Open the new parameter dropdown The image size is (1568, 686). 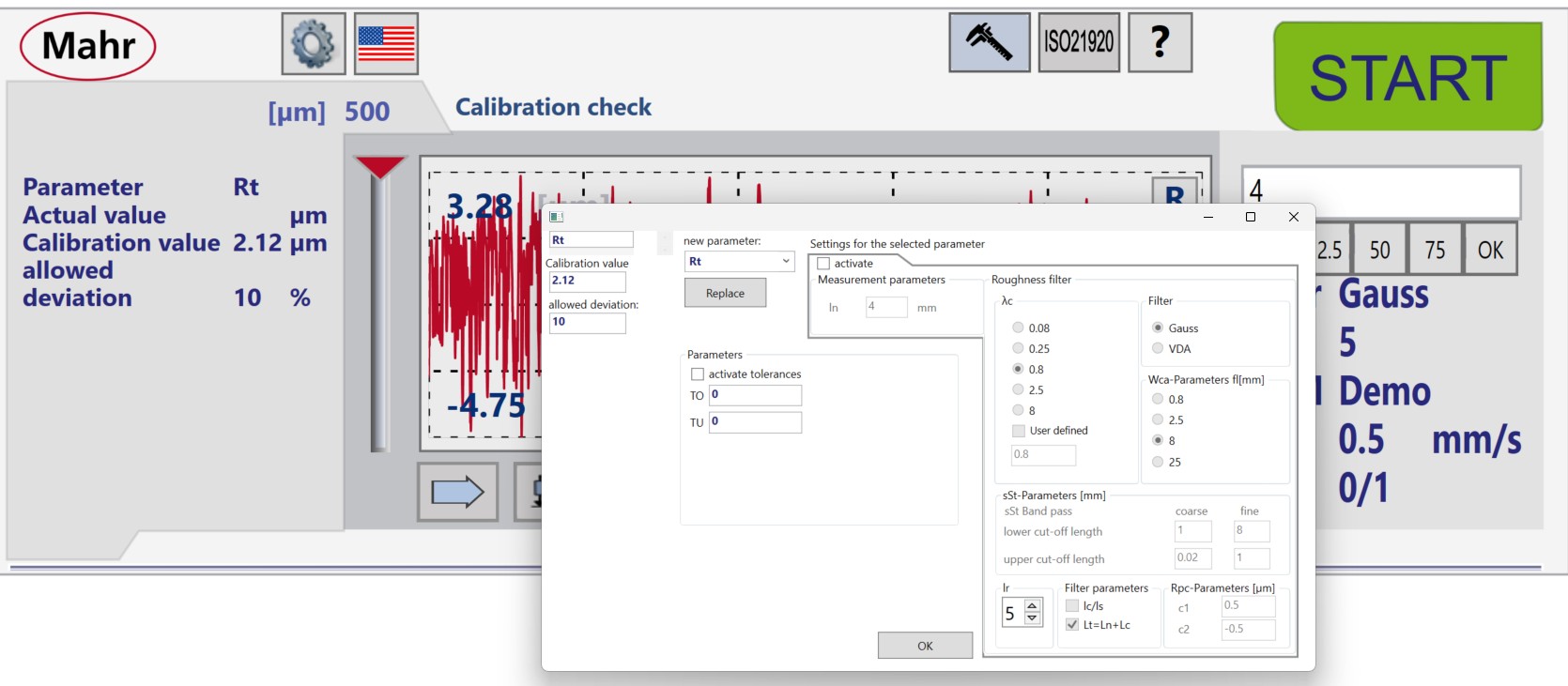pyautogui.click(x=740, y=262)
